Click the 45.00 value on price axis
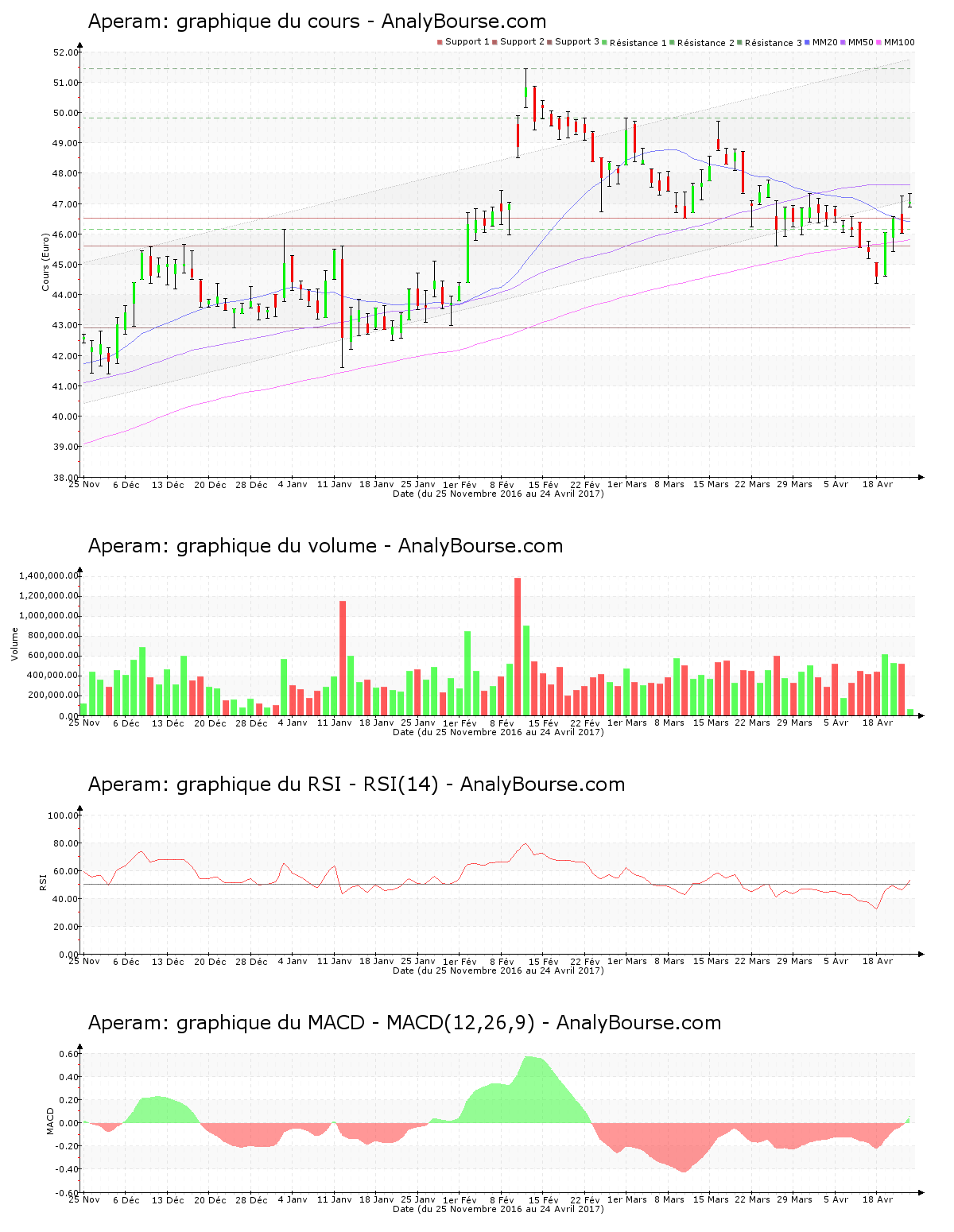 coord(66,265)
